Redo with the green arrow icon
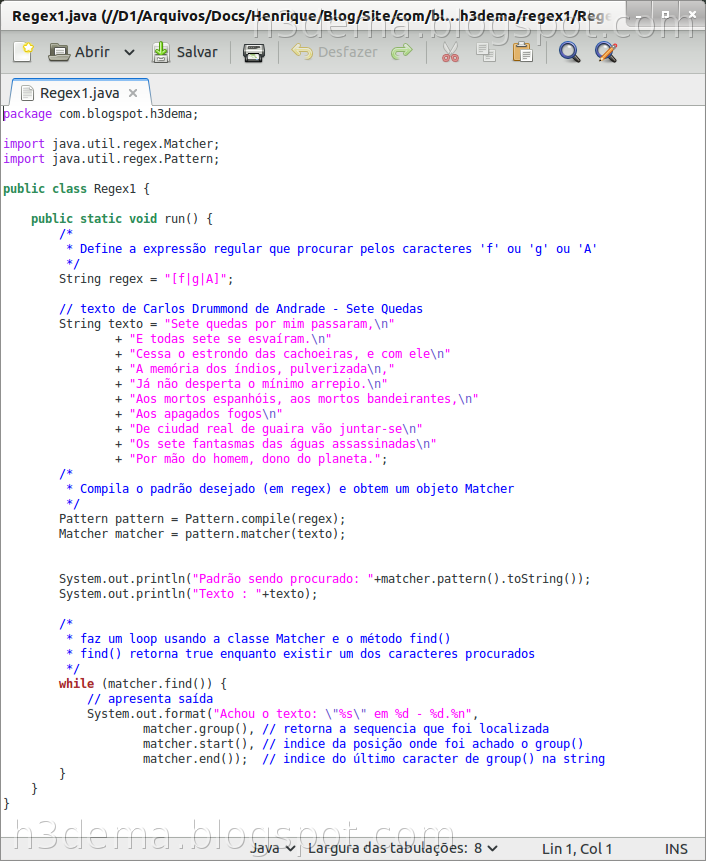This screenshot has width=706, height=861. 402,52
